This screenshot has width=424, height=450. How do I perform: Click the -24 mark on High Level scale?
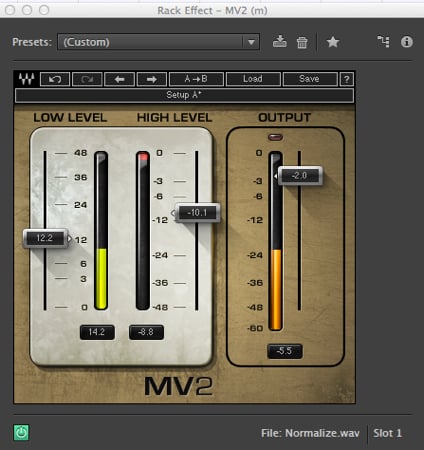160,255
